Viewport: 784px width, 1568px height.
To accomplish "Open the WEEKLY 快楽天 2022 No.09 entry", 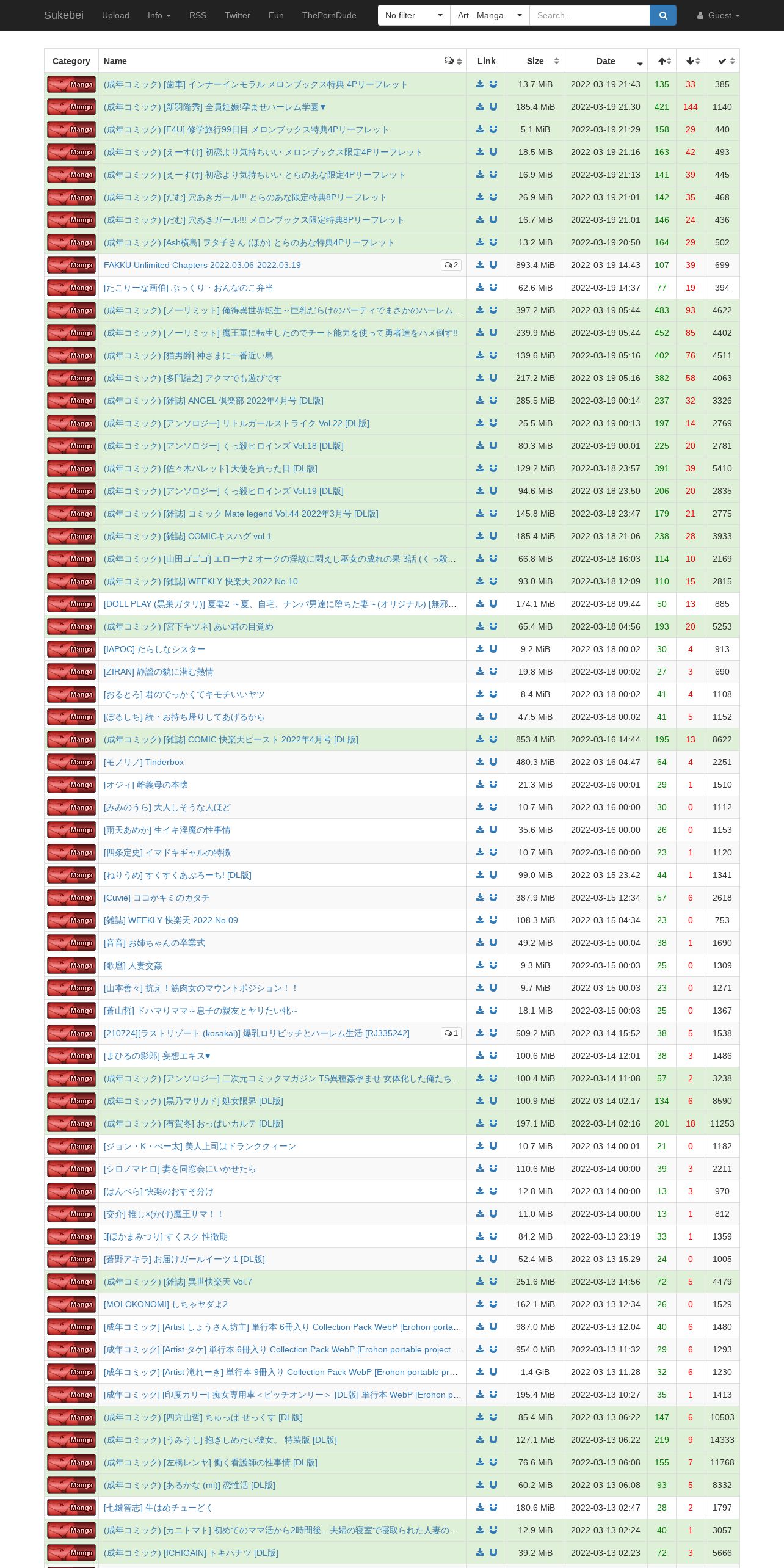I will coord(171,920).
